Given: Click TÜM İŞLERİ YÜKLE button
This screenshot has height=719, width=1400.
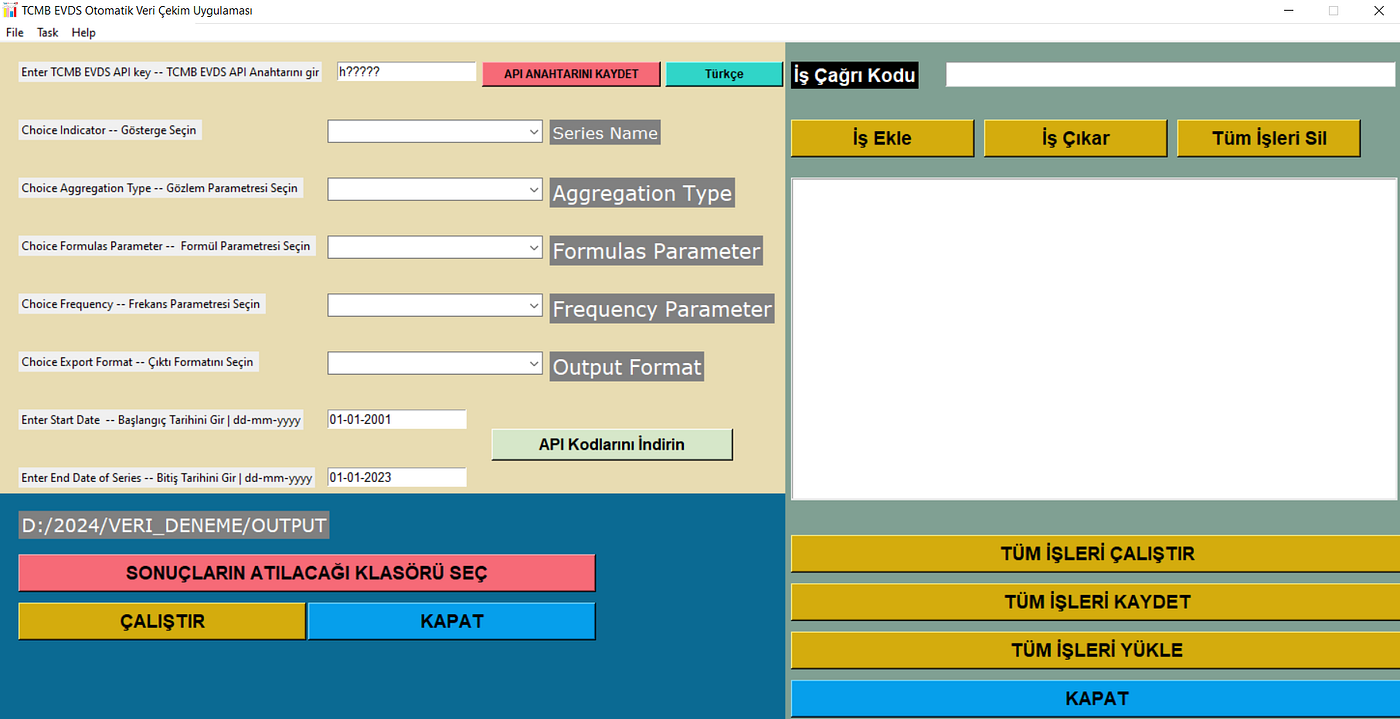Looking at the screenshot, I should coord(1097,650).
